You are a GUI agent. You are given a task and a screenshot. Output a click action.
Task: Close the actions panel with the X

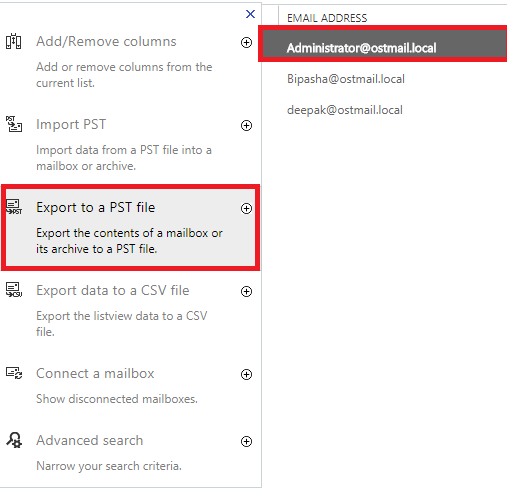tap(250, 14)
